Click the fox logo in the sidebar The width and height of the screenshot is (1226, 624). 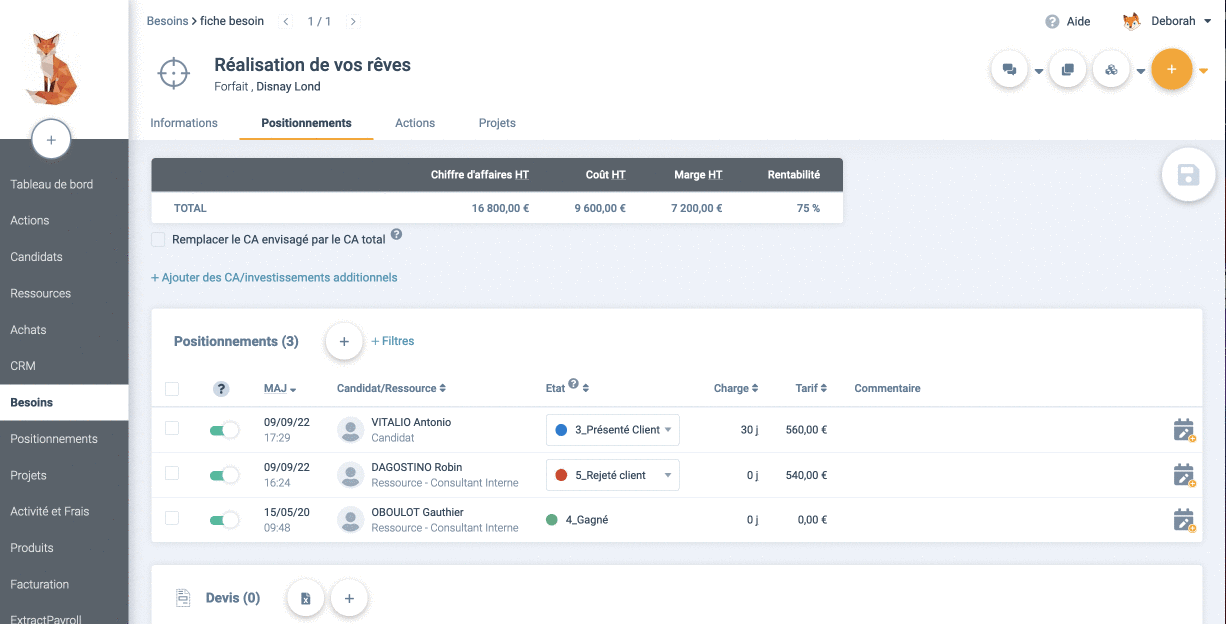coord(51,68)
